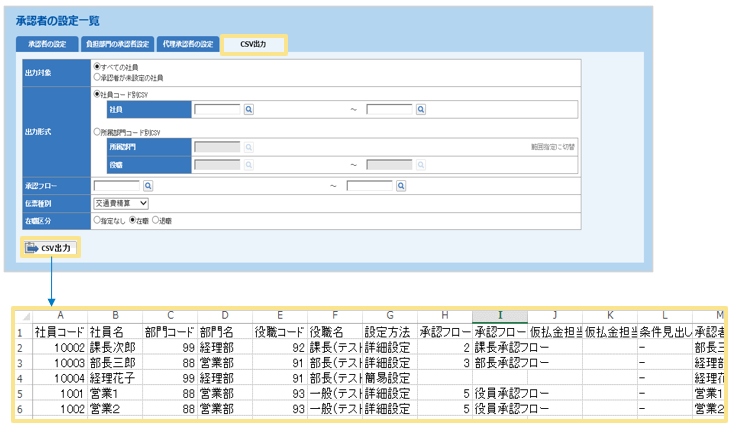Click search icon for starting 役職 field
This screenshot has width=733, height=429.
click(x=248, y=165)
